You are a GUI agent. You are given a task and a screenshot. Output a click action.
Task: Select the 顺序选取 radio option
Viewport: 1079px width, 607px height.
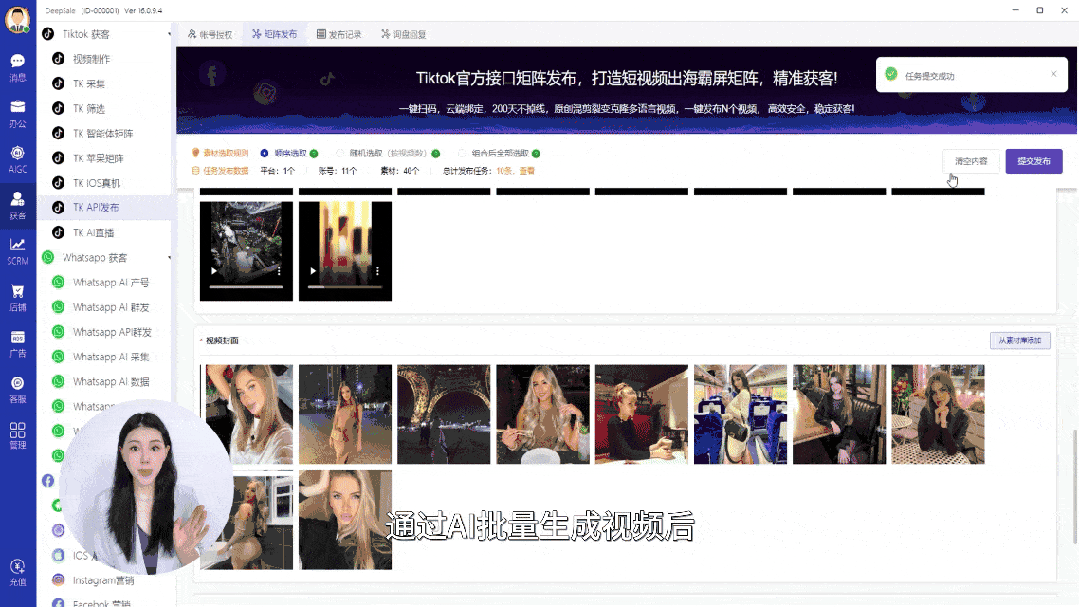[x=264, y=153]
